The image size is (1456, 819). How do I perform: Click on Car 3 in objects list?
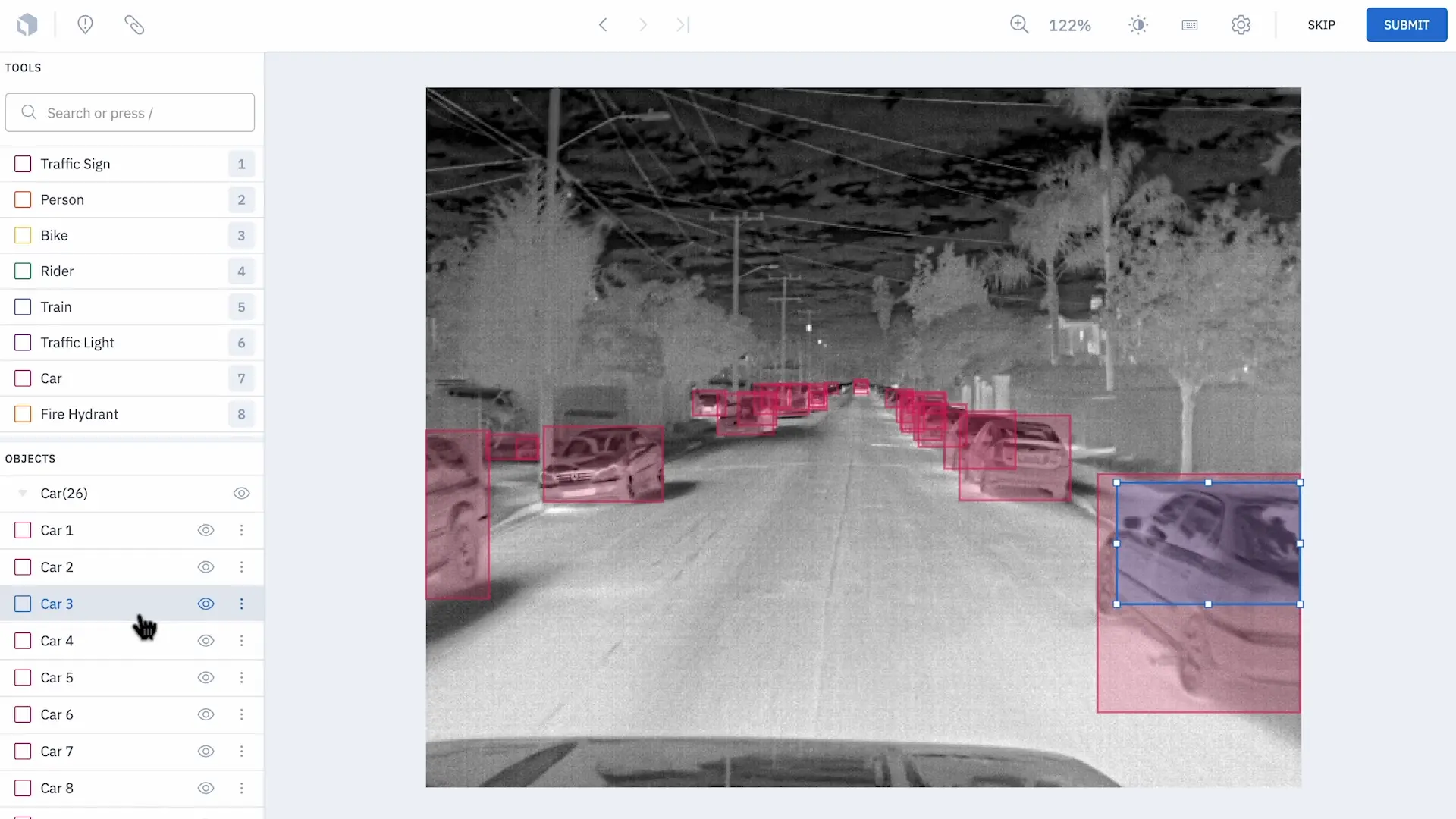tap(56, 604)
